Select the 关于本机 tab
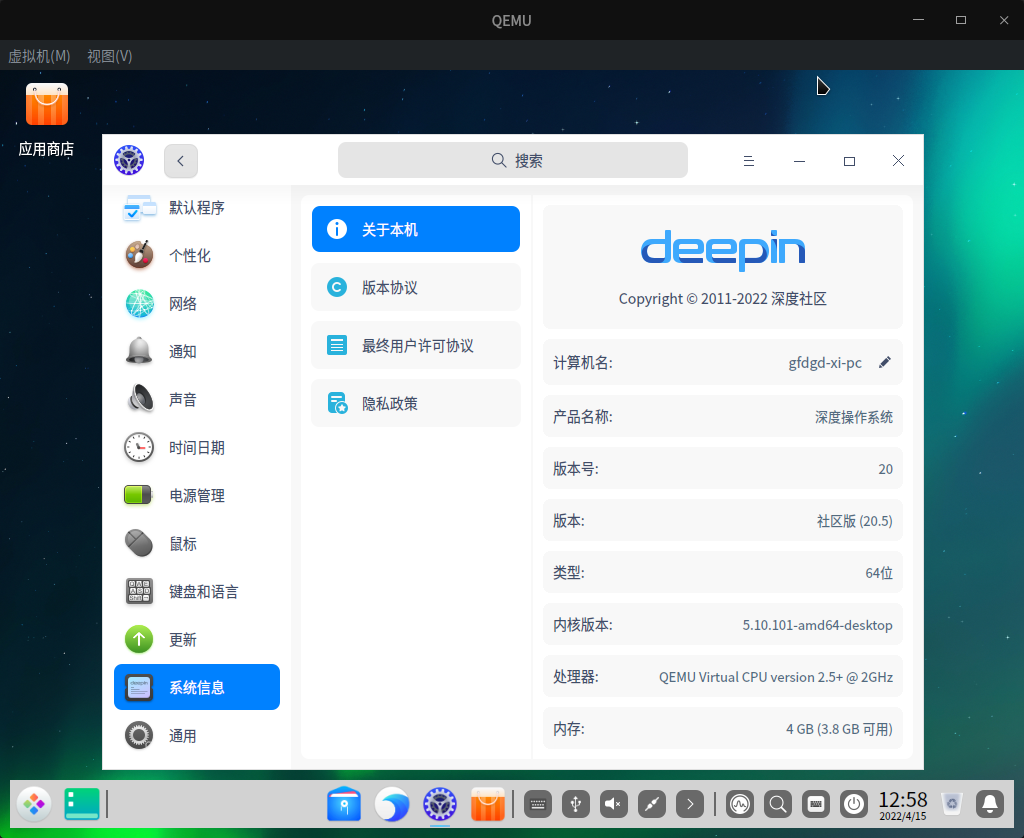 [x=416, y=229]
